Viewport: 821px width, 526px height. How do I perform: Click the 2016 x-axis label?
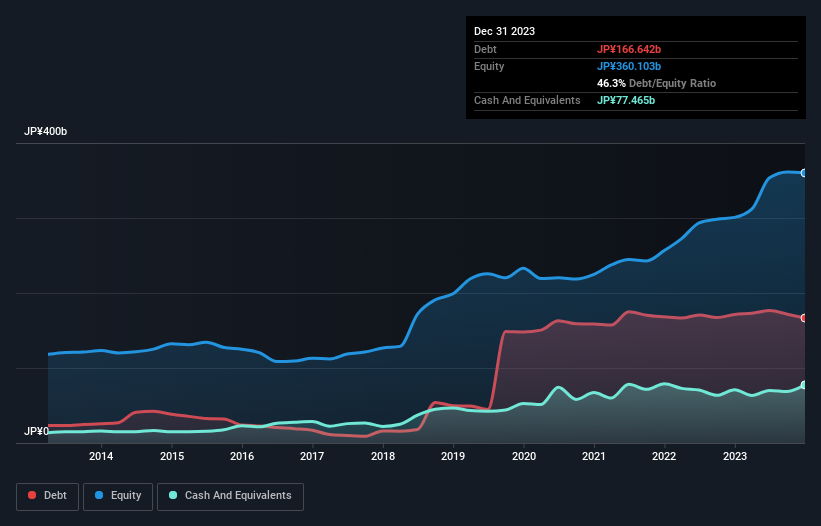coord(242,456)
